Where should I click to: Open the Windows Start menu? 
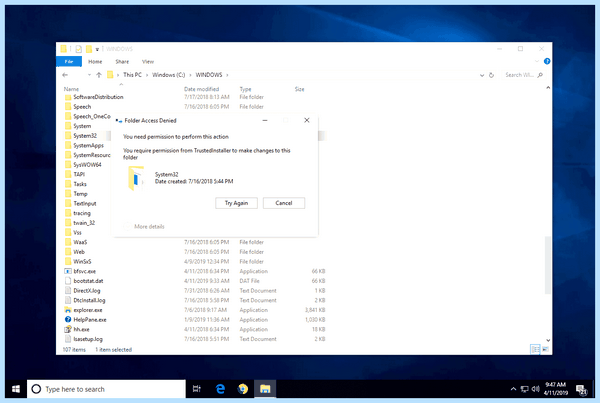[x=16, y=389]
